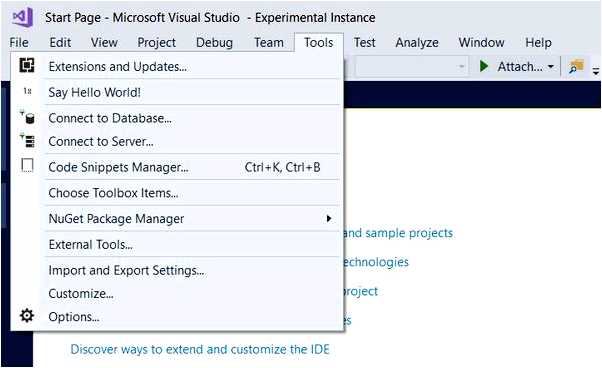Close the open Tools menu

[x=319, y=42]
